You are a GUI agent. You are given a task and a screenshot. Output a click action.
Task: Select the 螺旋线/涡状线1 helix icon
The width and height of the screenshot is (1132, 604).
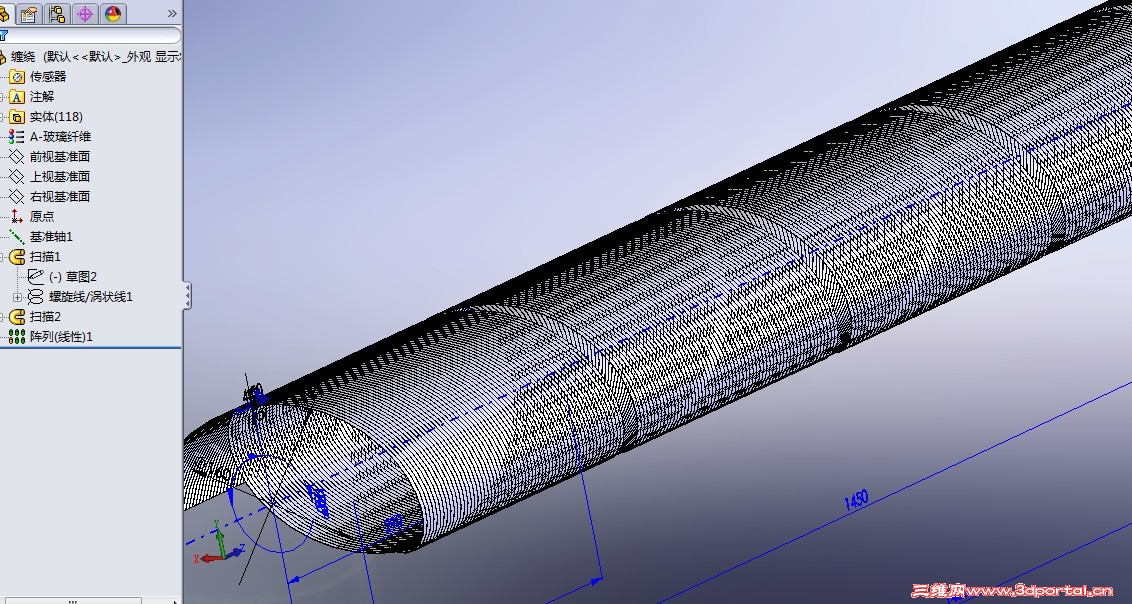(x=35, y=297)
